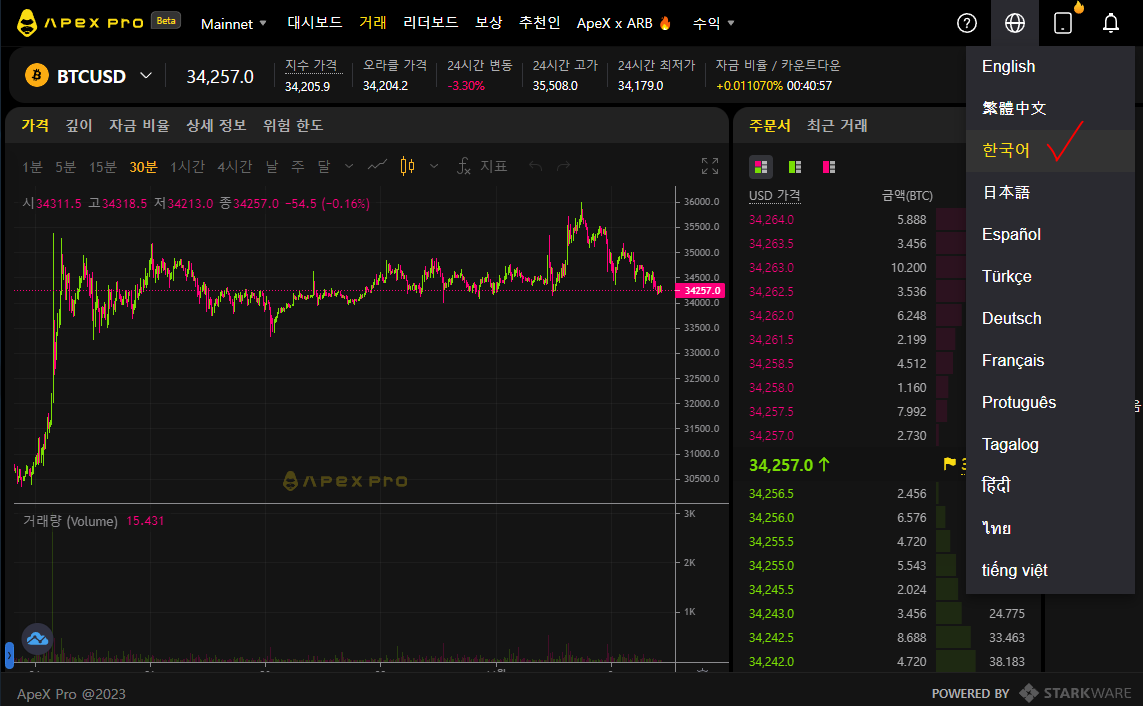Screen dimensions: 1143x706
Task: Open the fx 지표 indicators button
Action: (x=481, y=166)
